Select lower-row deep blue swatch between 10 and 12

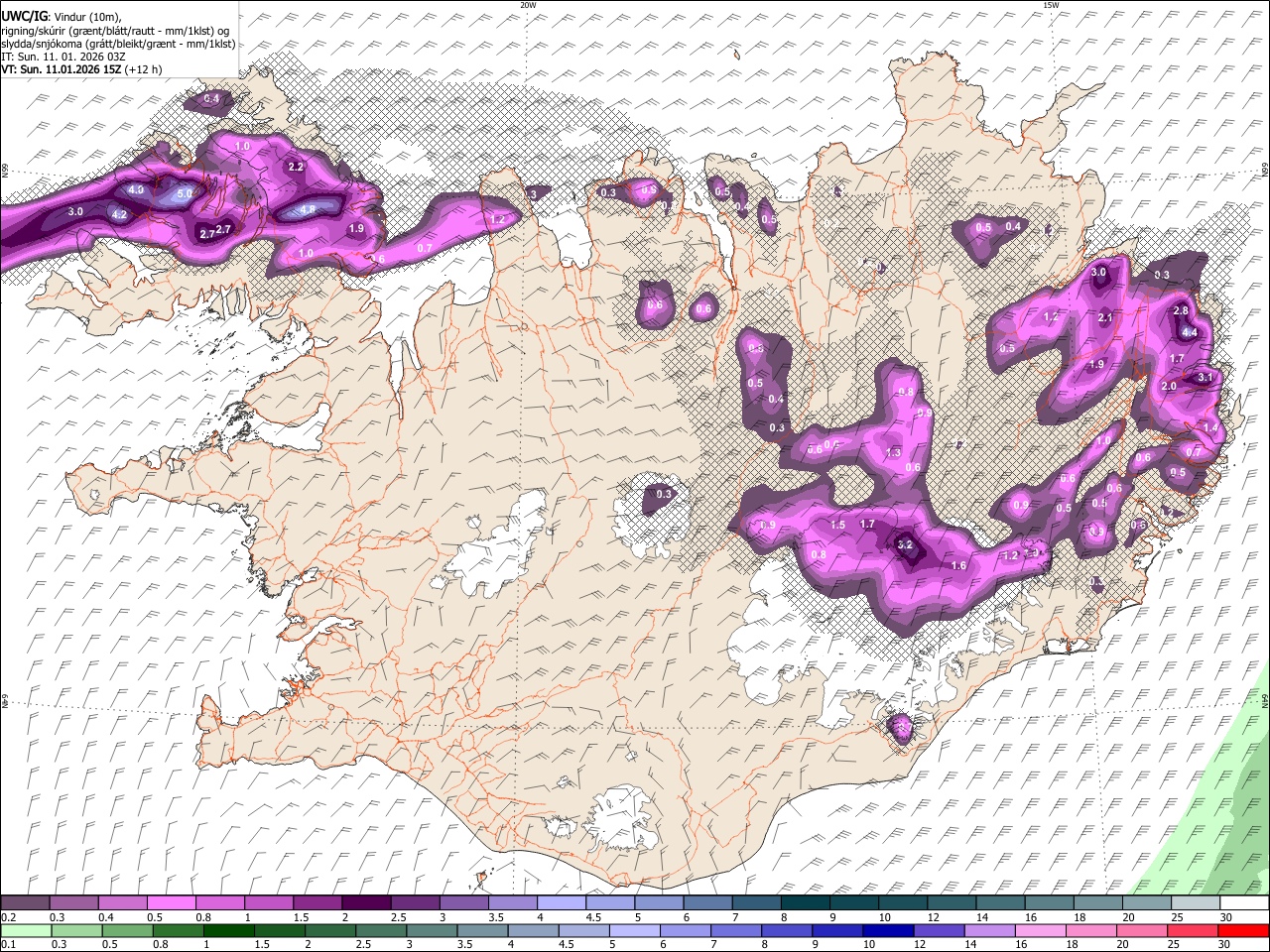coord(888,930)
